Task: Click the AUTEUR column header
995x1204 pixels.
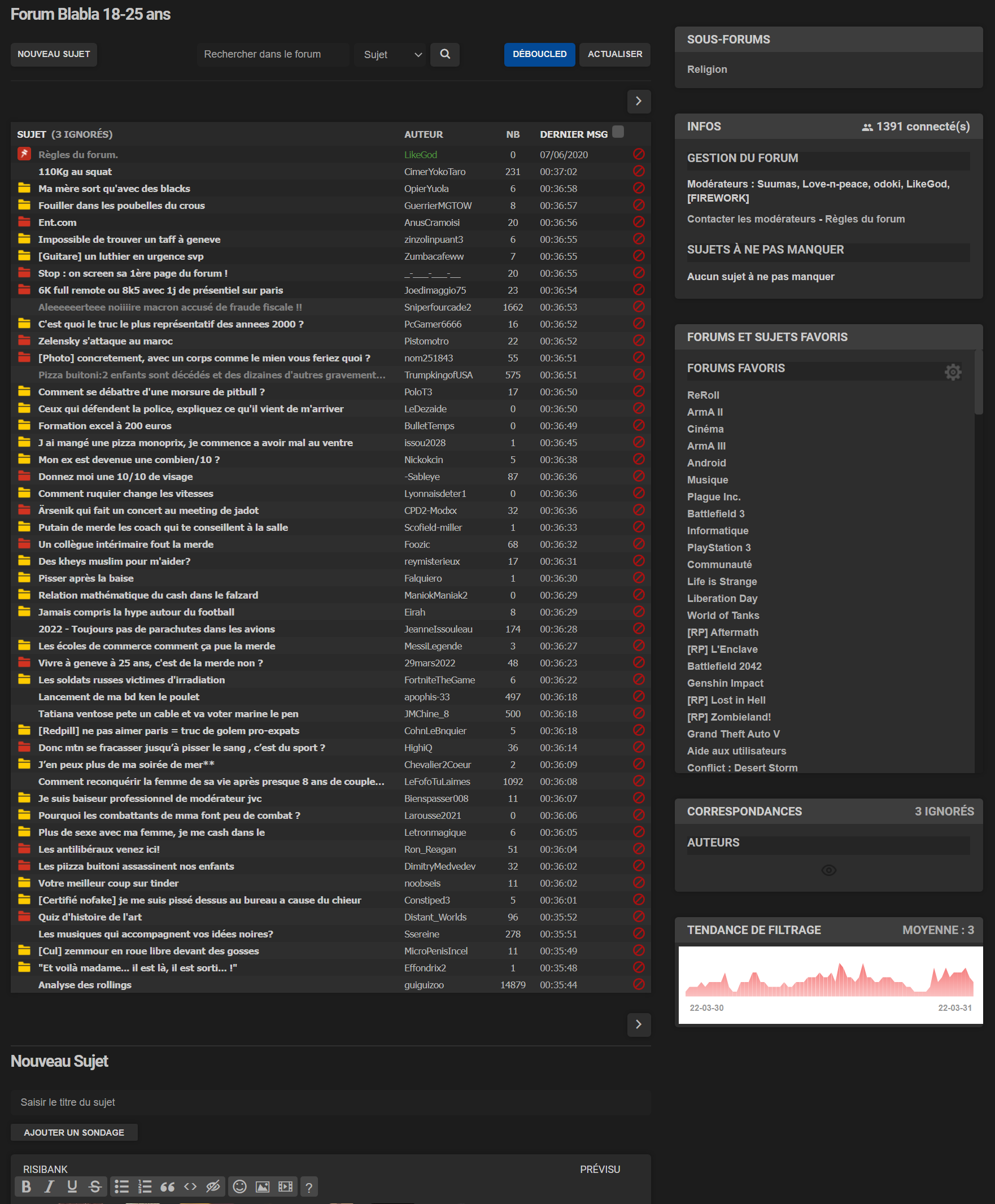Action: [423, 134]
